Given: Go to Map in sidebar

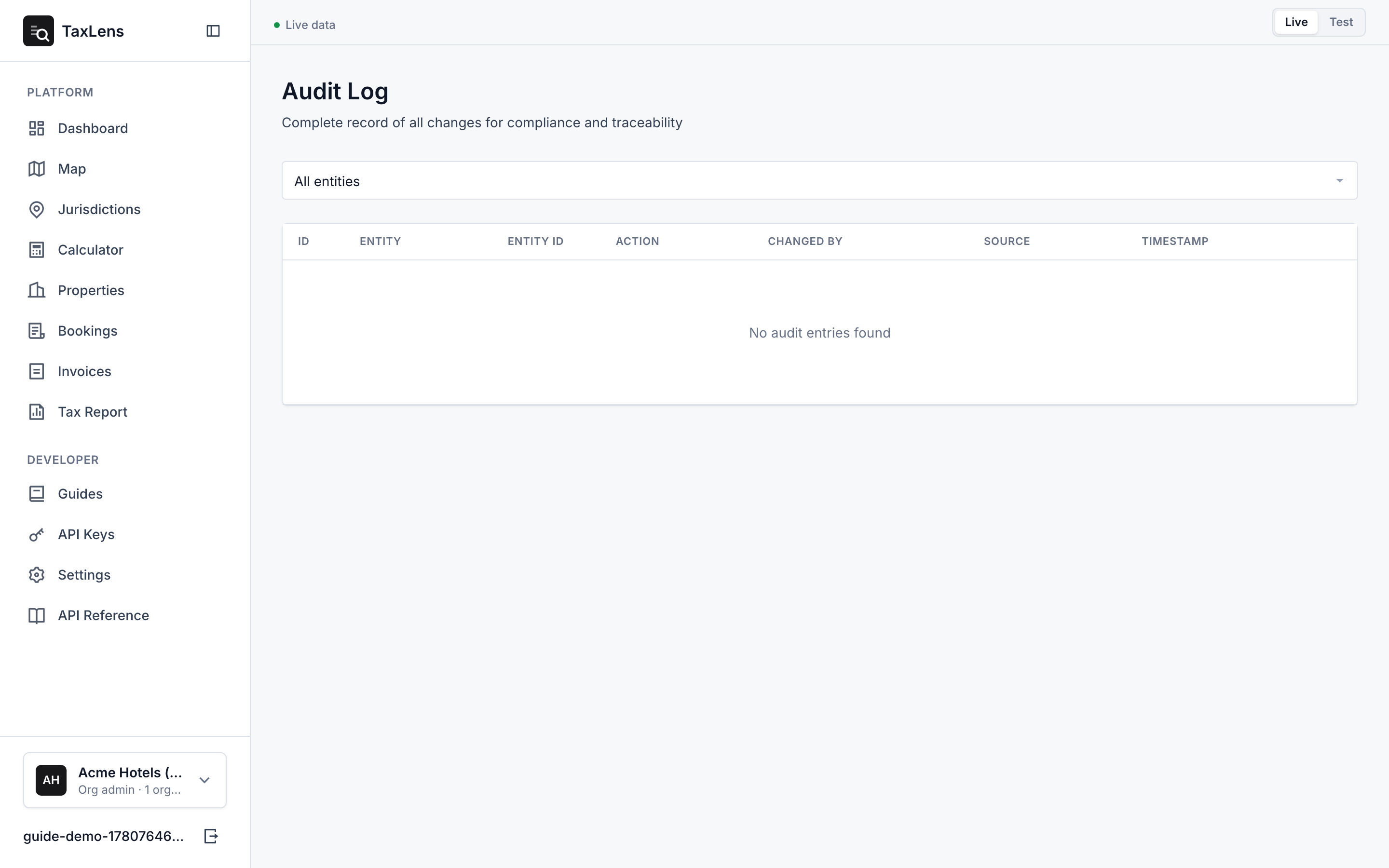Looking at the screenshot, I should [124, 169].
